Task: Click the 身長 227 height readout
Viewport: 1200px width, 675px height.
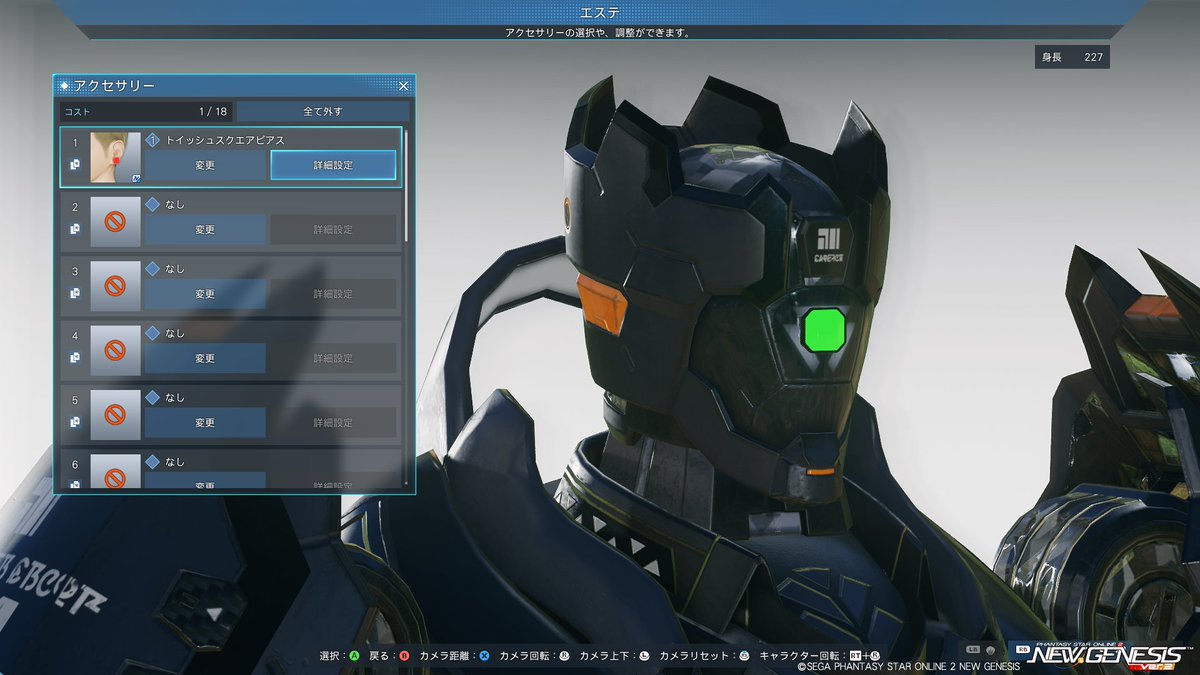Action: [x=1072, y=58]
